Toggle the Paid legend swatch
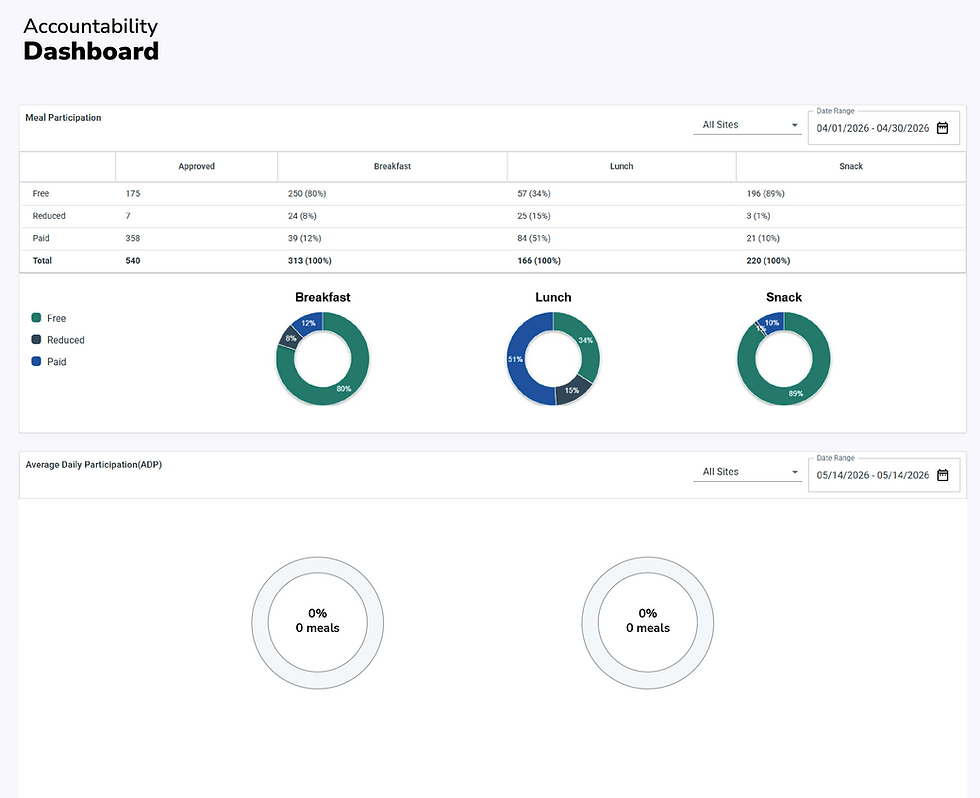Image resolution: width=980 pixels, height=798 pixels. point(36,361)
